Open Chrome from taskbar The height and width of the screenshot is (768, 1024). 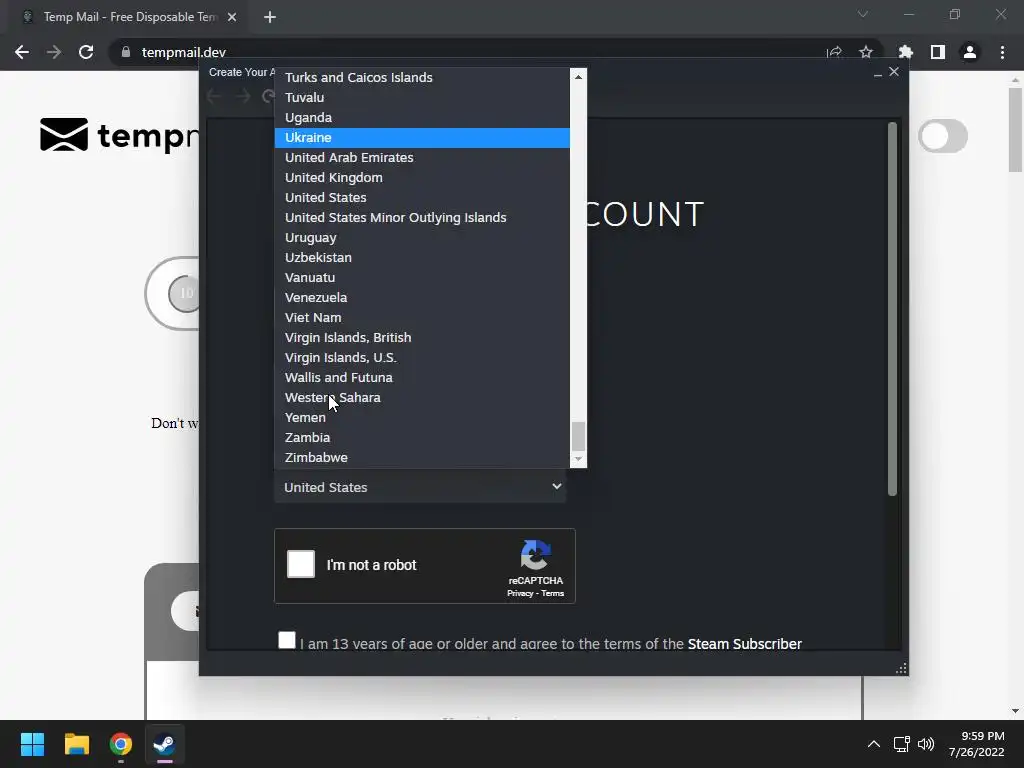pos(121,744)
